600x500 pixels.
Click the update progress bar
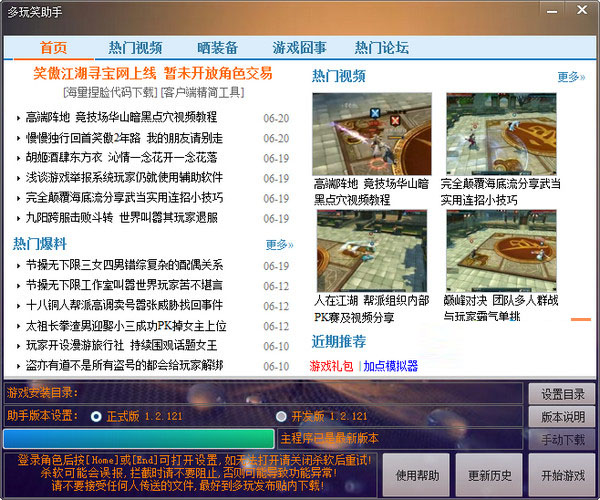(x=139, y=438)
